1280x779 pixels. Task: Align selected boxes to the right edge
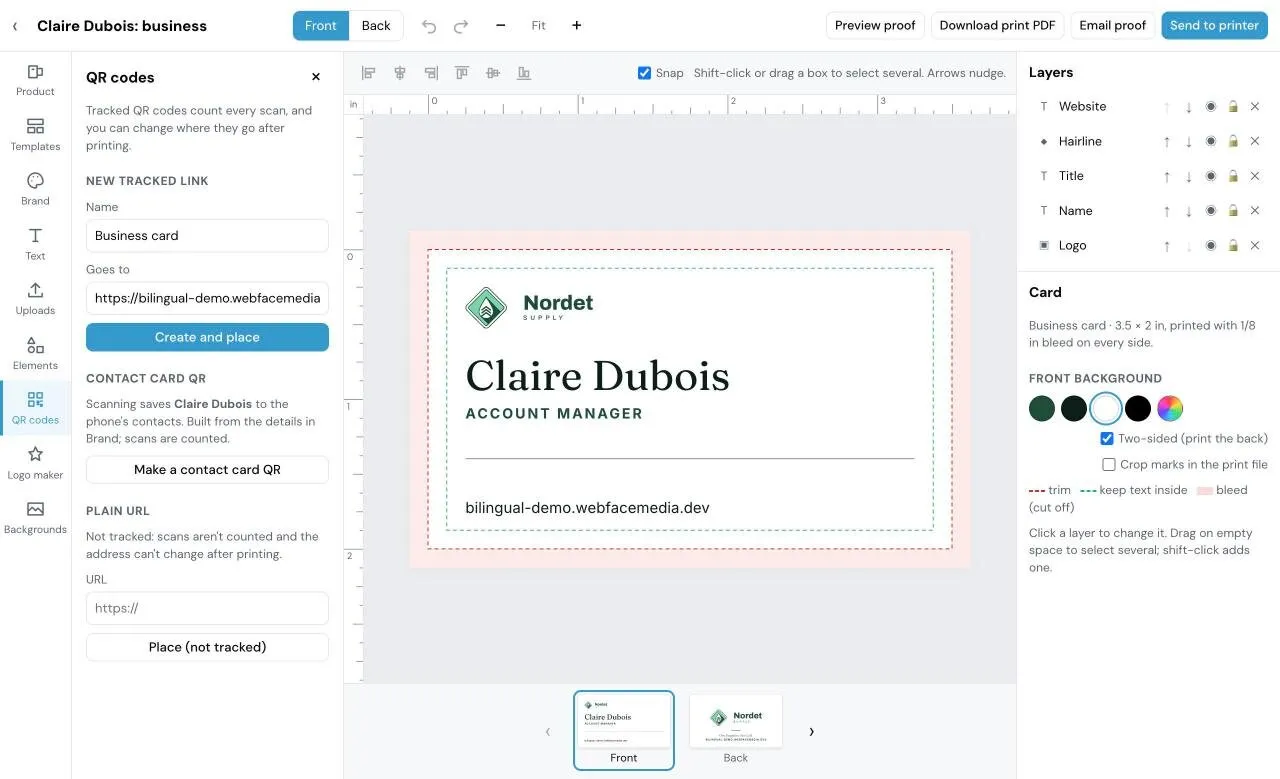(430, 73)
